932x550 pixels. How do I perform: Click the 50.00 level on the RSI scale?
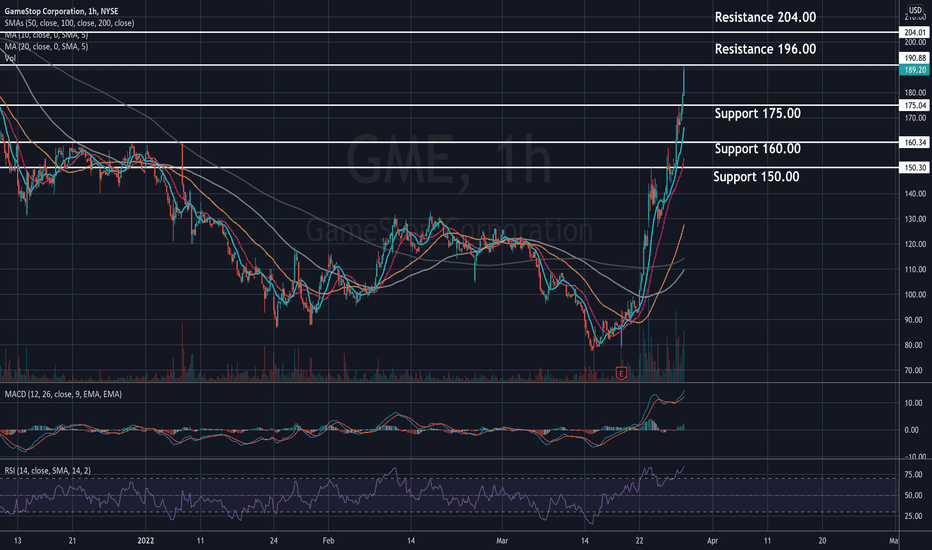tap(914, 495)
